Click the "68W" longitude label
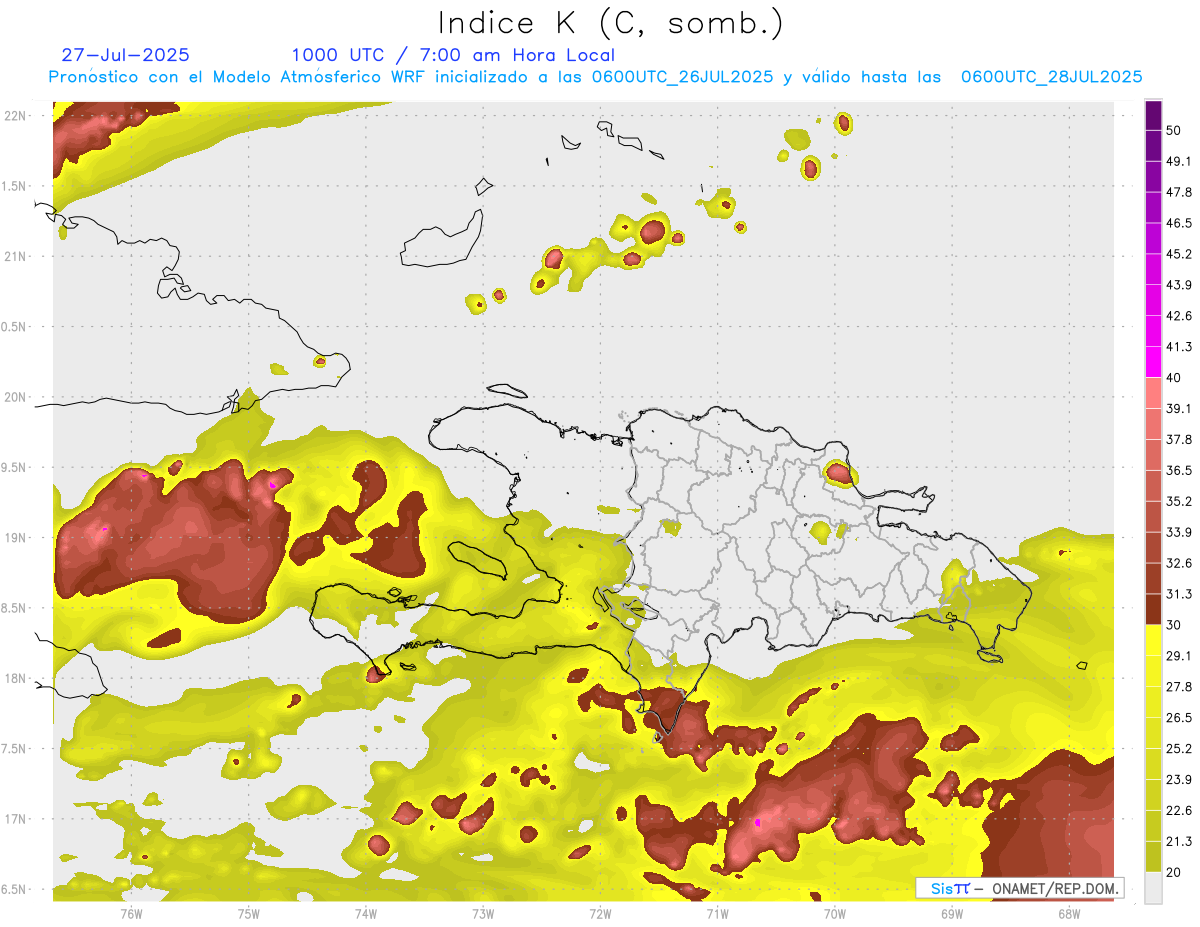Viewport: 1200px width, 927px height. point(1069,913)
